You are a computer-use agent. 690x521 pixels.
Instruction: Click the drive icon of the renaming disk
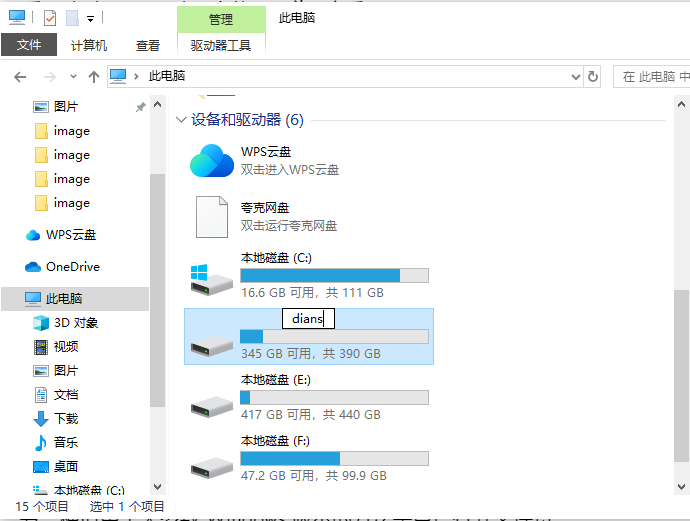[x=212, y=345]
